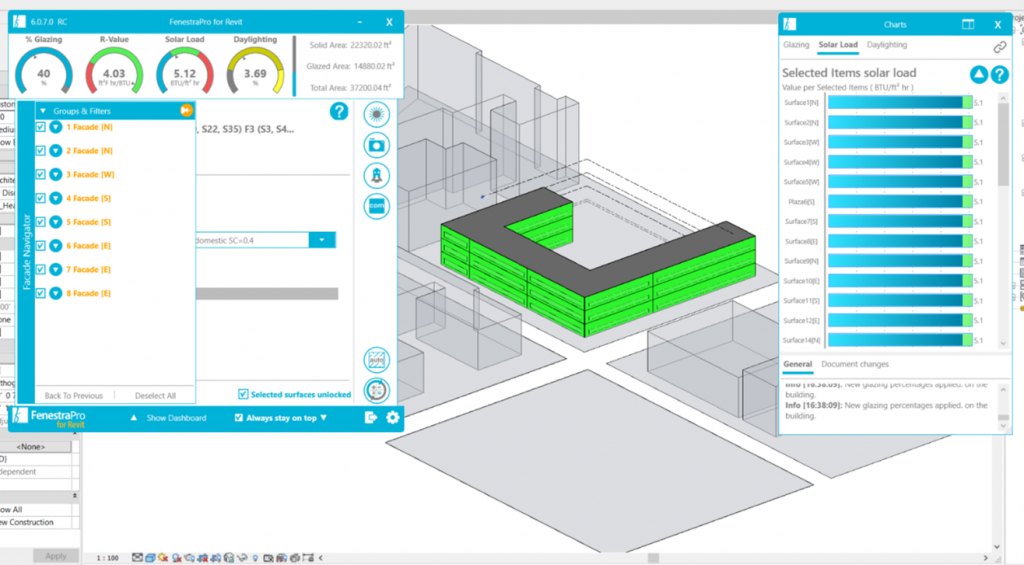This screenshot has width=1024, height=565.
Task: Uncheck 7 Facade [E] checkbox
Action: point(40,269)
